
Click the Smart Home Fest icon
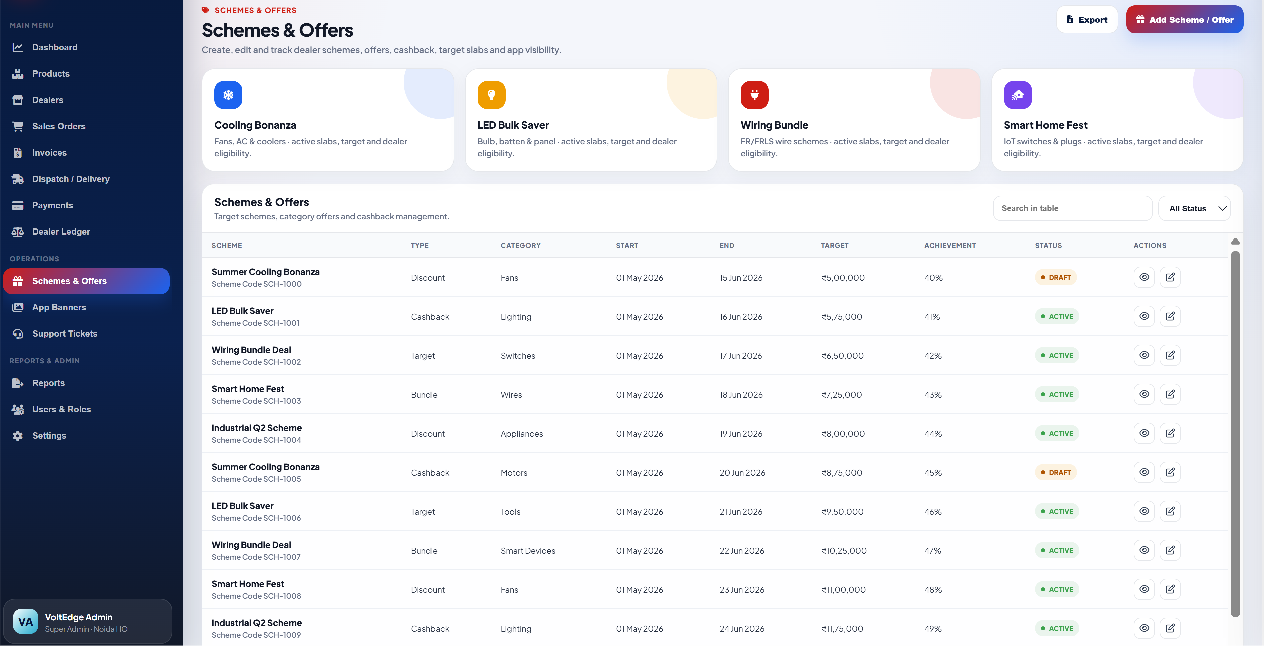(x=1018, y=95)
